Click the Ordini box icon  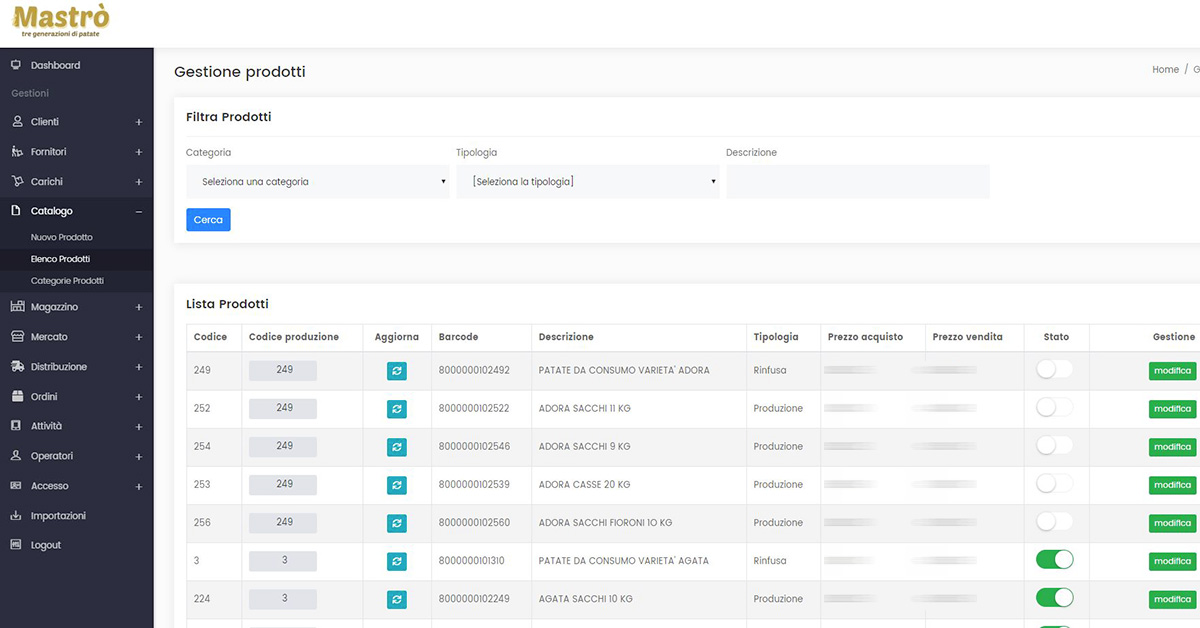[16, 396]
